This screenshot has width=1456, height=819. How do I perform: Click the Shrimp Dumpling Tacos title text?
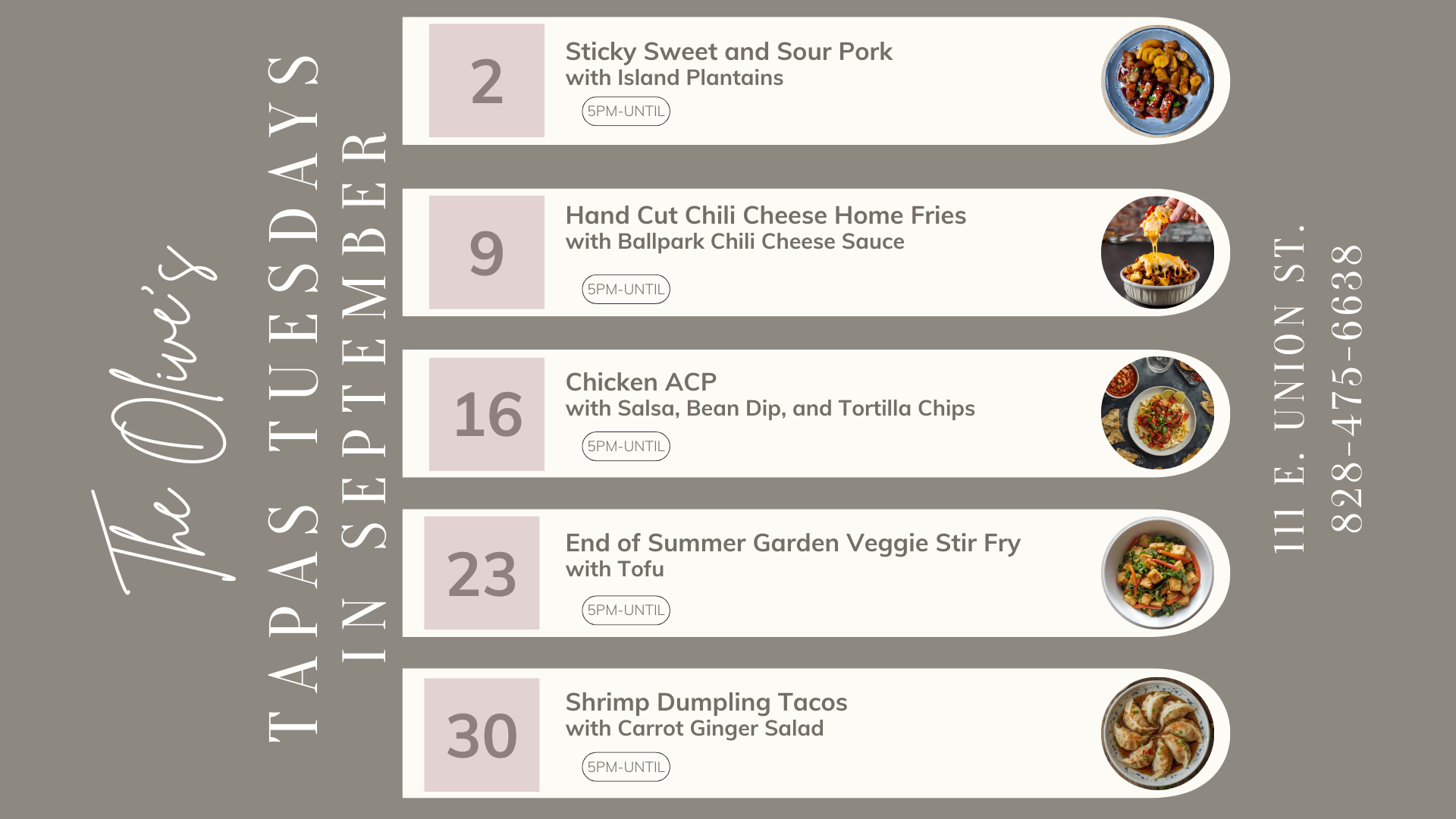pyautogui.click(x=706, y=702)
